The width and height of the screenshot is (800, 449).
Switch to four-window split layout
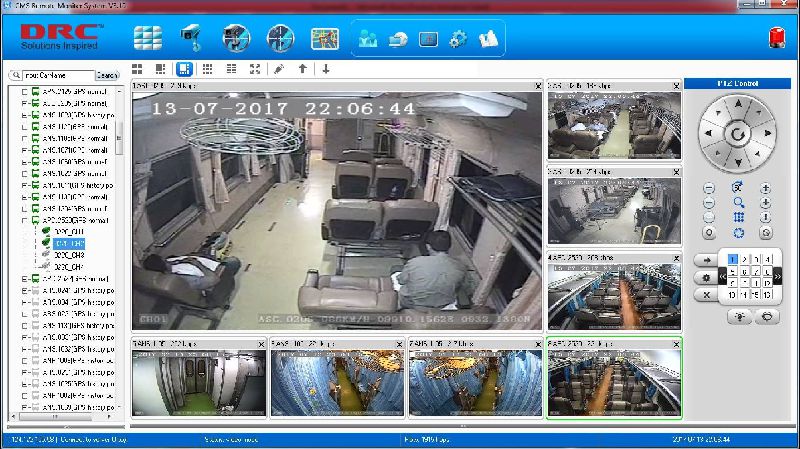point(137,69)
